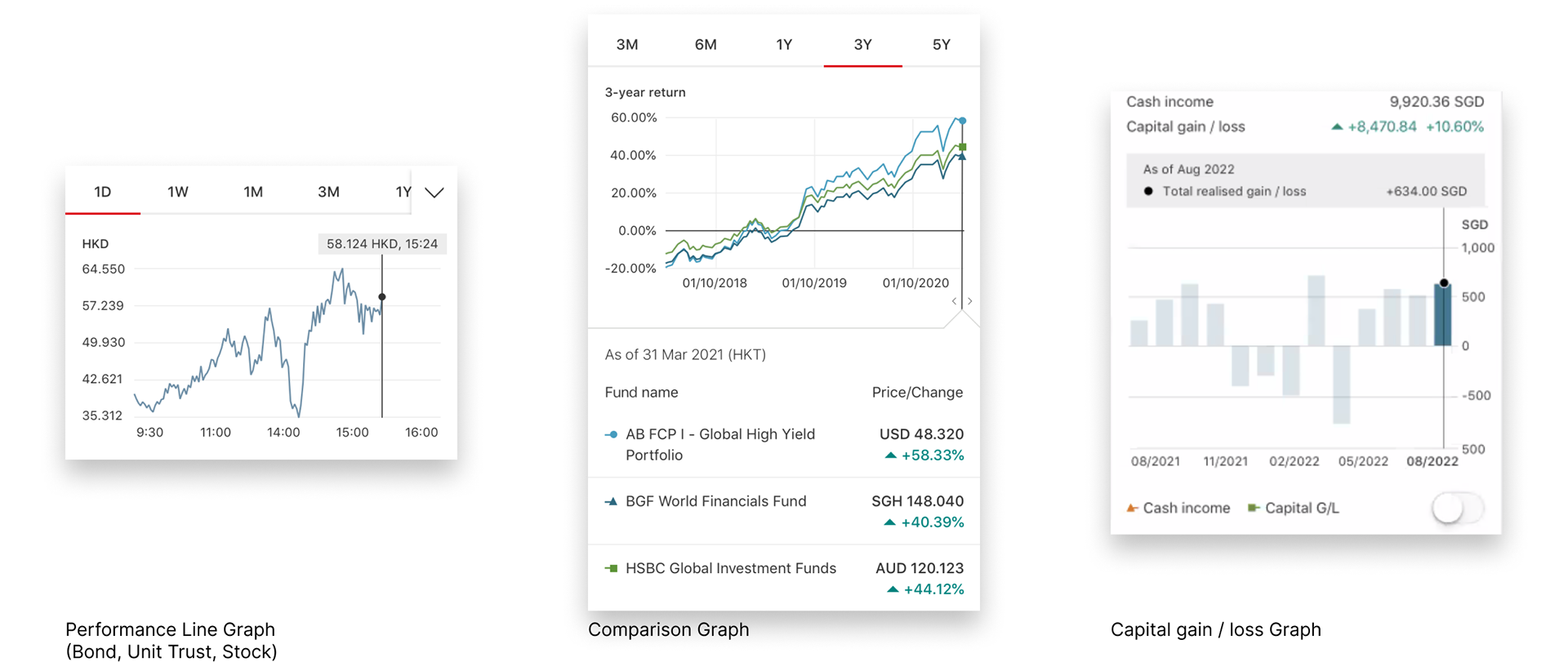Click the HSBC Global Investment green marker

[611, 568]
